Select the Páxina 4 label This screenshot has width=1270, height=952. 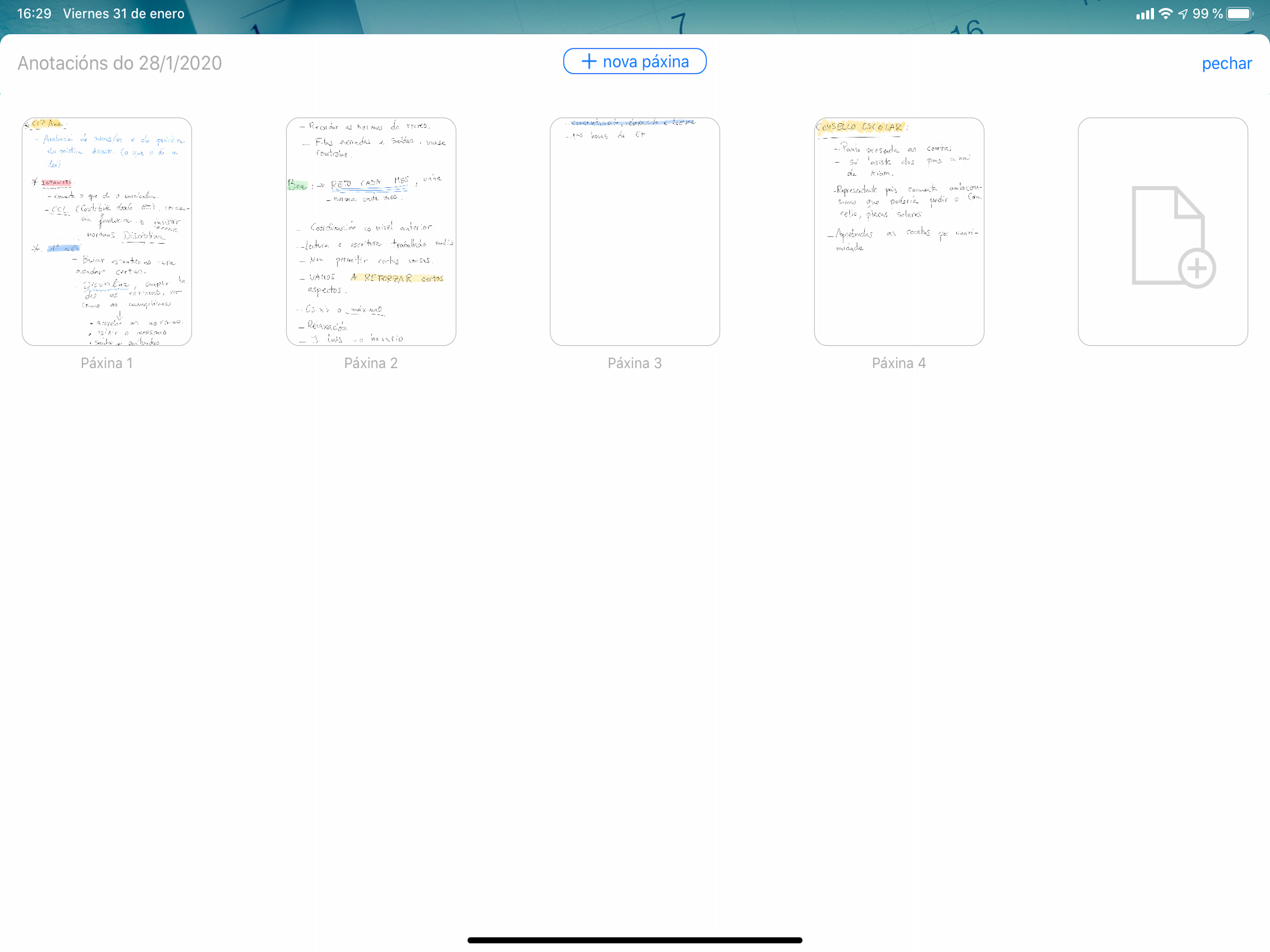pyautogui.click(x=899, y=363)
